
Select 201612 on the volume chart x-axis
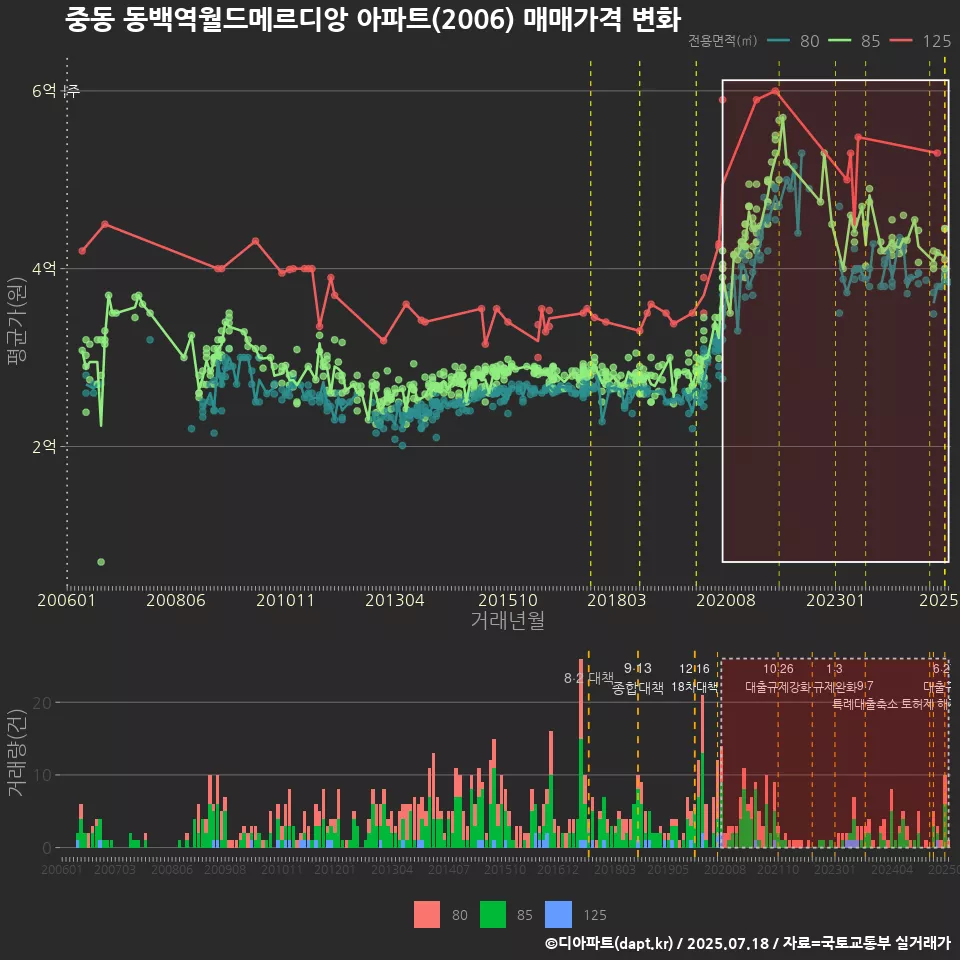click(x=558, y=869)
